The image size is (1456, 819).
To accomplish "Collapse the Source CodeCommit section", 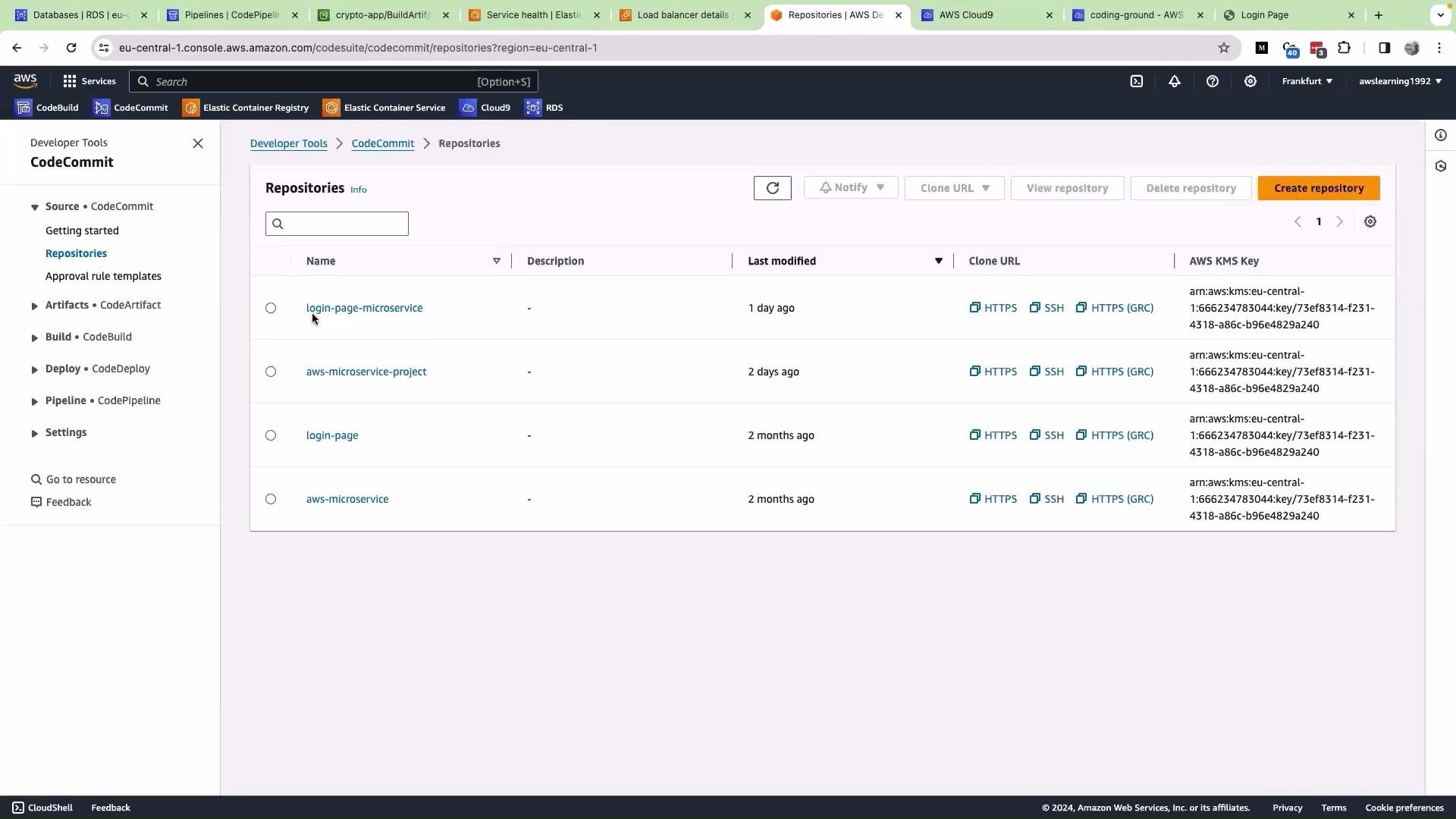I will click(34, 207).
